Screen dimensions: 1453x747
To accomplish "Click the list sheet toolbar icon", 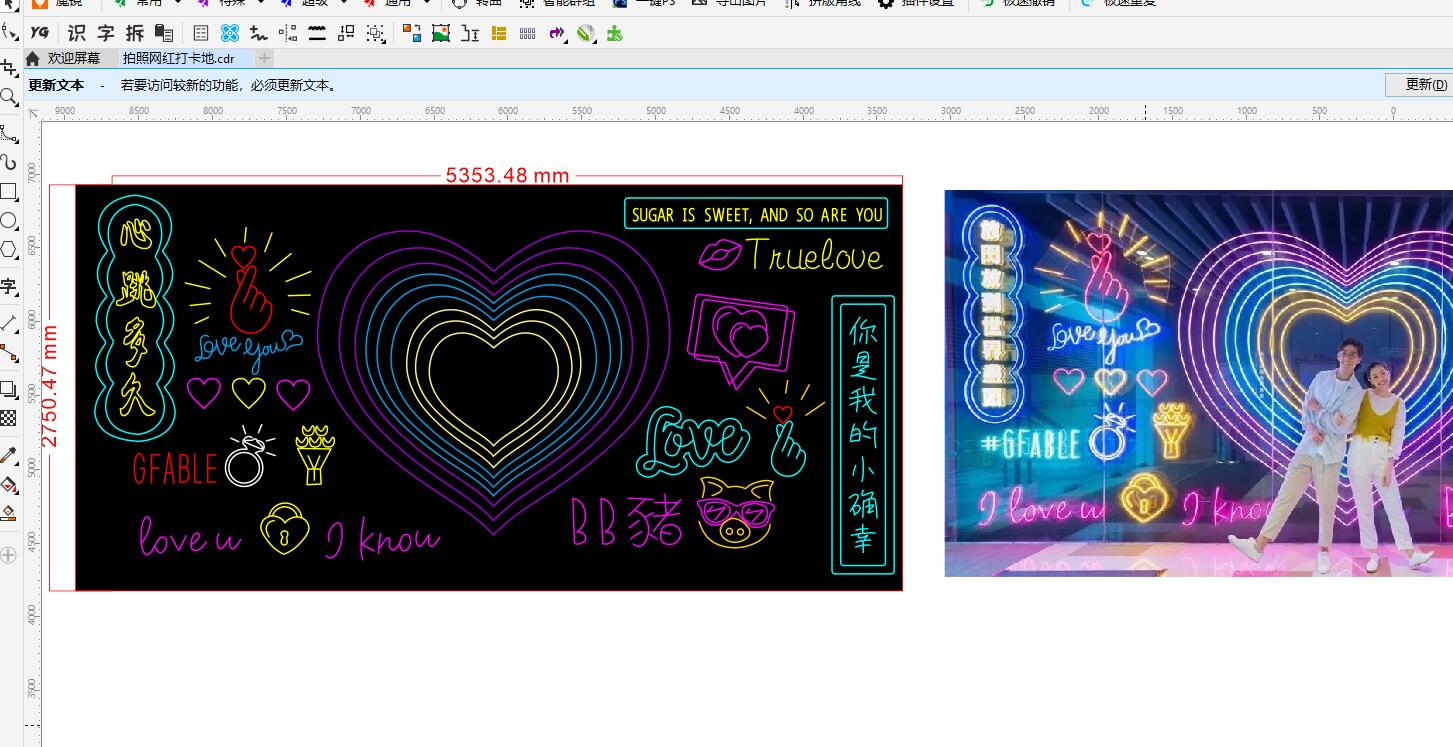I will coord(201,33).
